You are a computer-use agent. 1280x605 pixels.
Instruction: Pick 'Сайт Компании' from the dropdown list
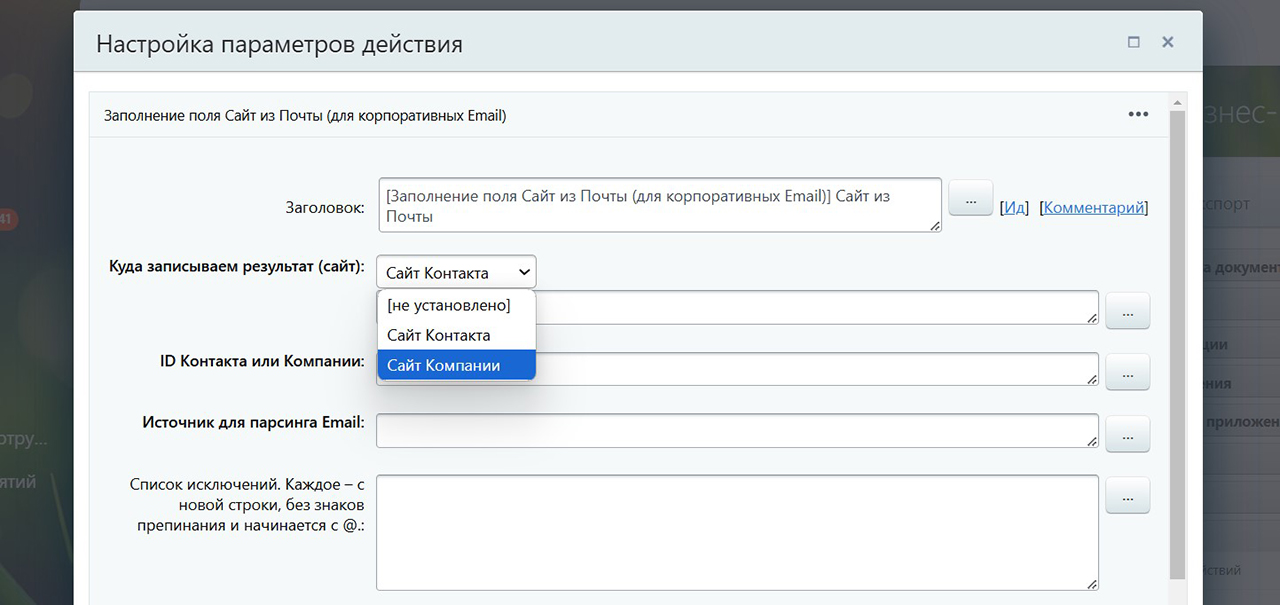pyautogui.click(x=444, y=365)
